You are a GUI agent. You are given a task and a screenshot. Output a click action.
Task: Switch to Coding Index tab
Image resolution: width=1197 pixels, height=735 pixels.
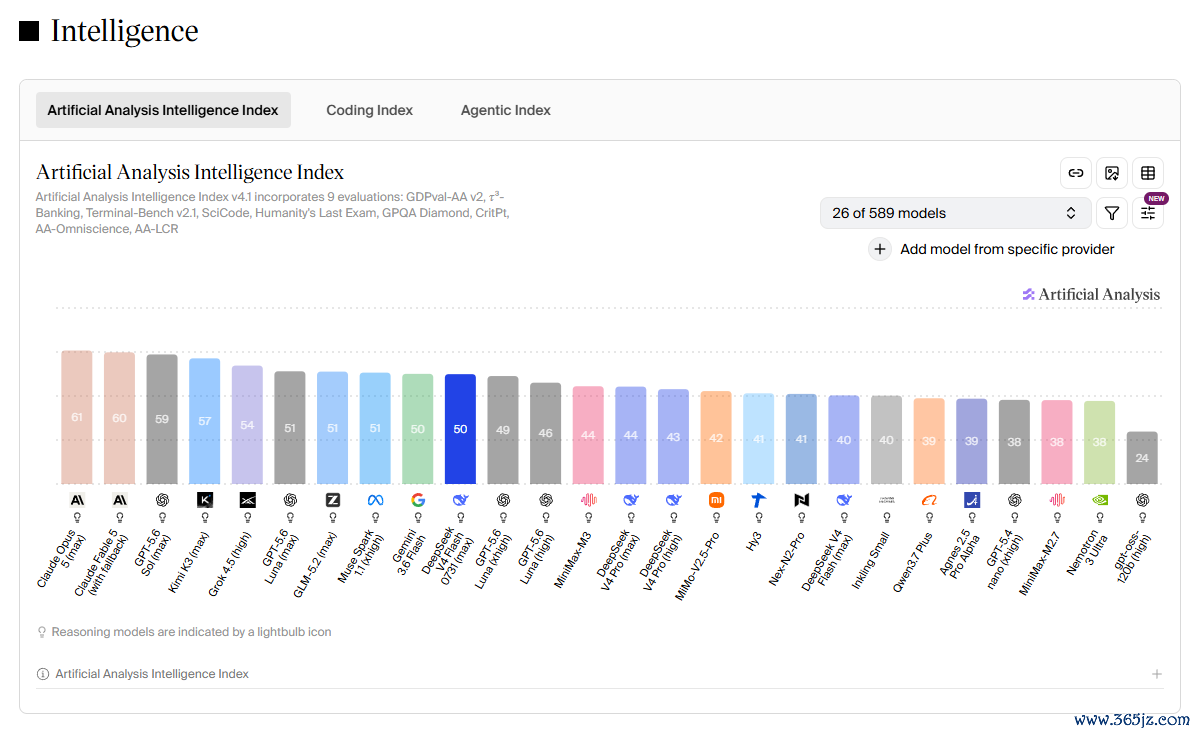[x=369, y=110]
